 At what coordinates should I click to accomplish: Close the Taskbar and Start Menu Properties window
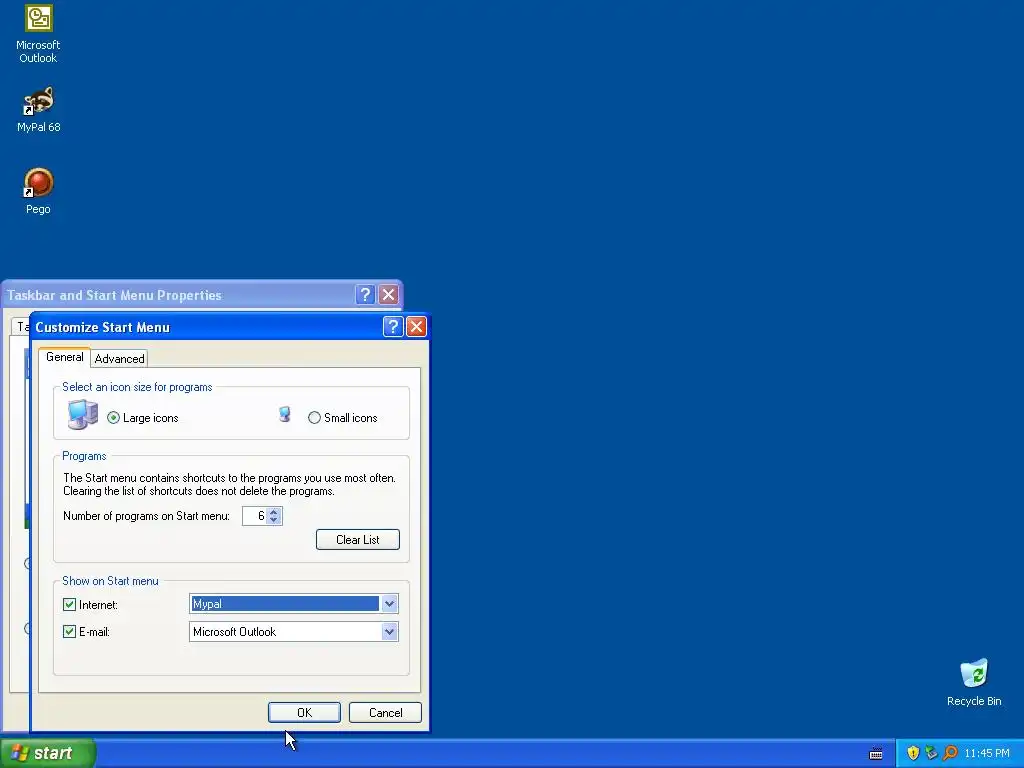click(x=389, y=295)
